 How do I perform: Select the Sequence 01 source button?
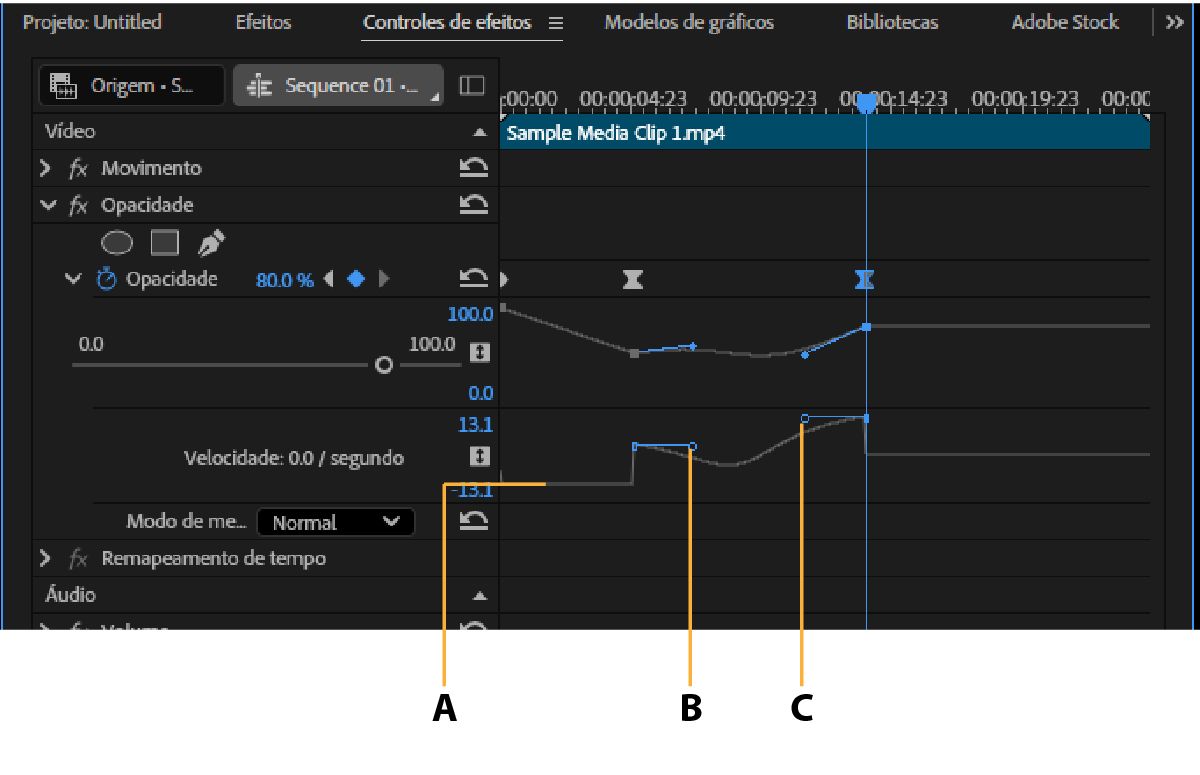click(338, 86)
